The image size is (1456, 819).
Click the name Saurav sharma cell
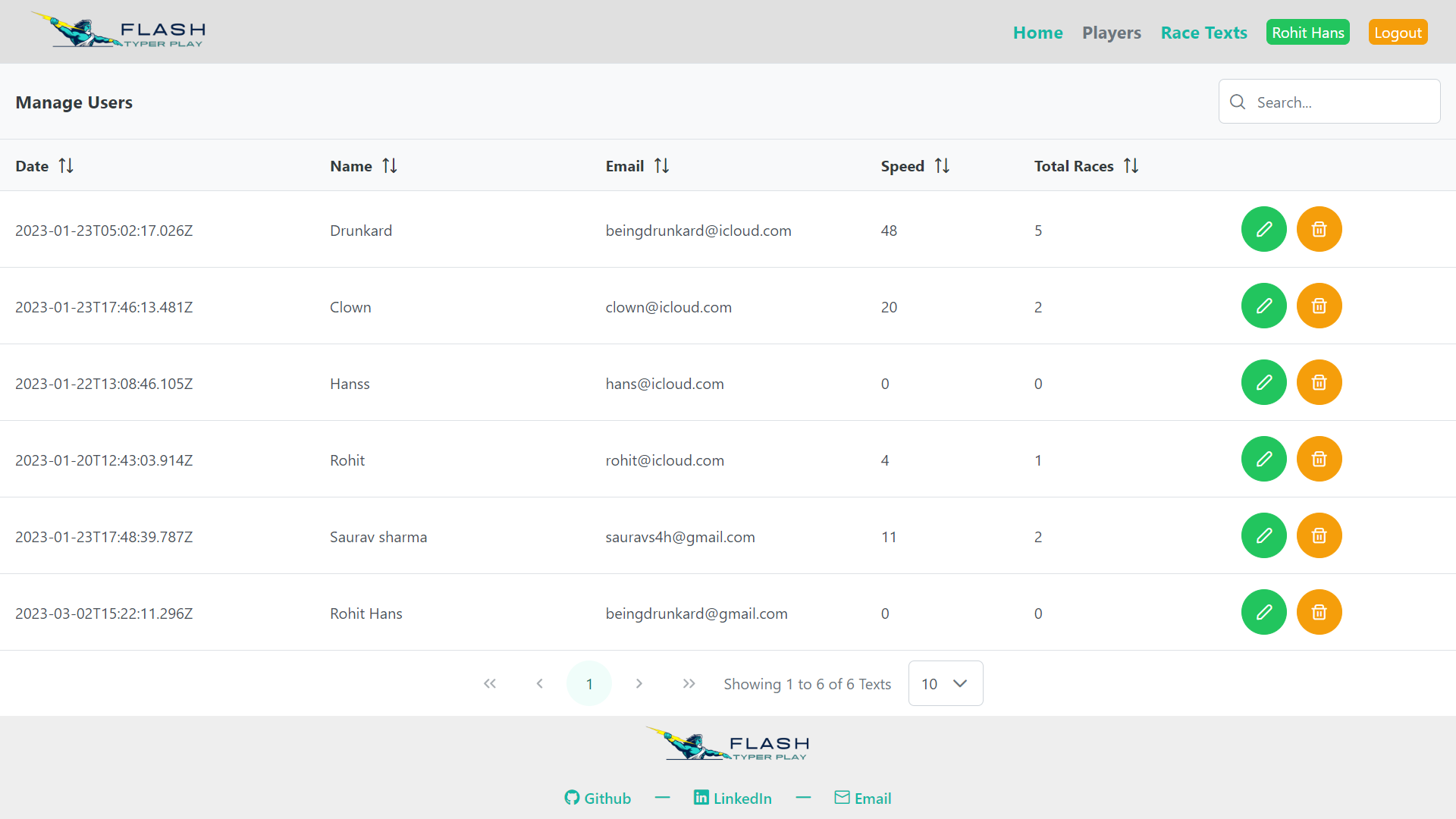point(378,537)
